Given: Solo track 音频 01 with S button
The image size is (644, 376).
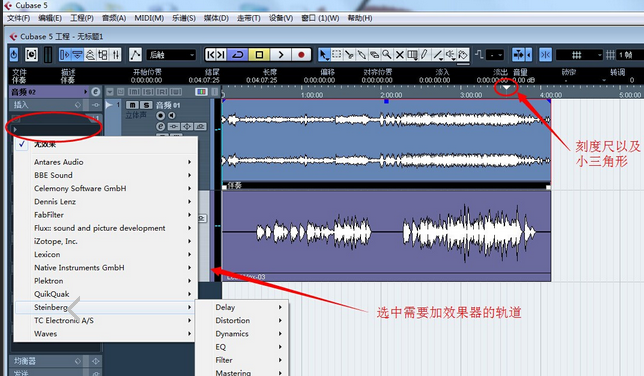Looking at the screenshot, I should 146,105.
